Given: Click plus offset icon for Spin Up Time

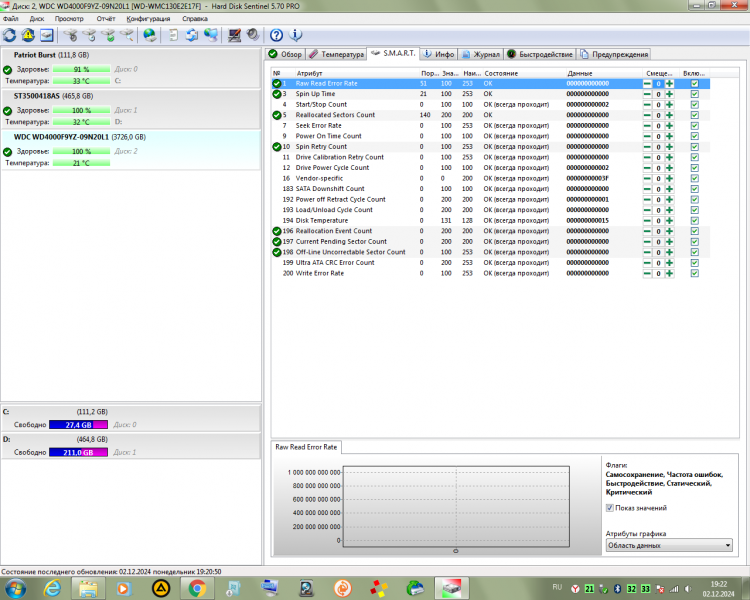Looking at the screenshot, I should (x=669, y=94).
